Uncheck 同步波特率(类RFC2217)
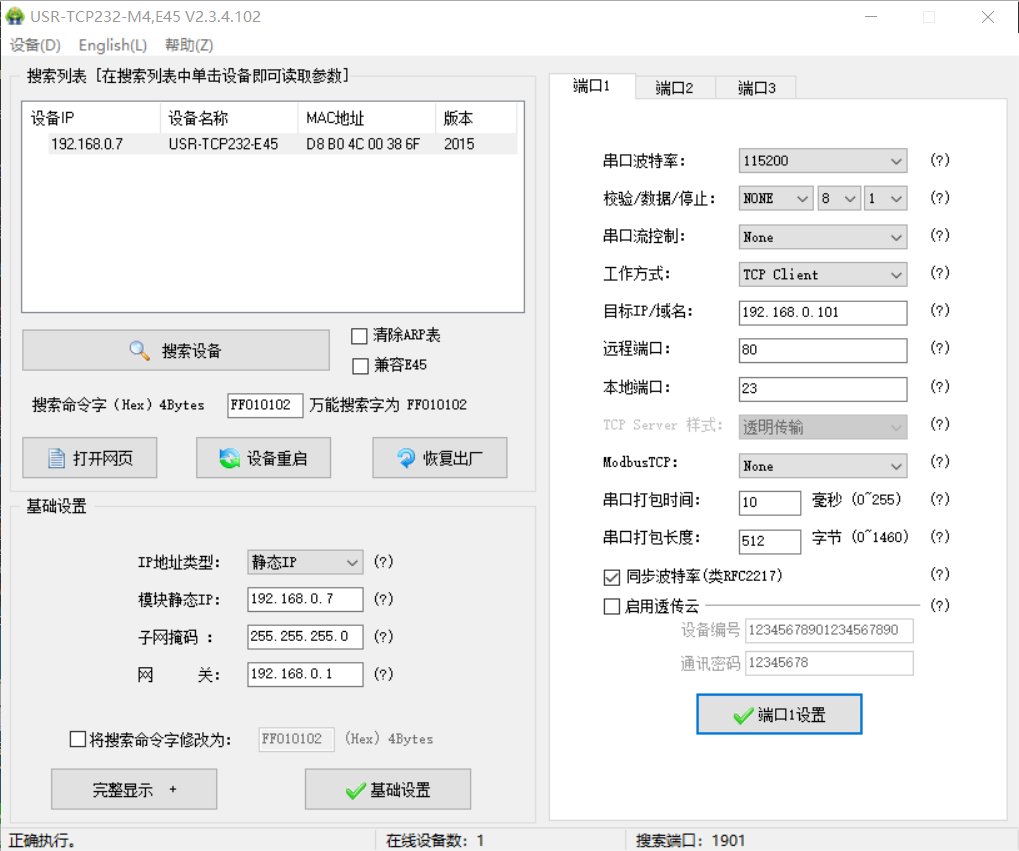The width and height of the screenshot is (1019, 851). coord(612,577)
